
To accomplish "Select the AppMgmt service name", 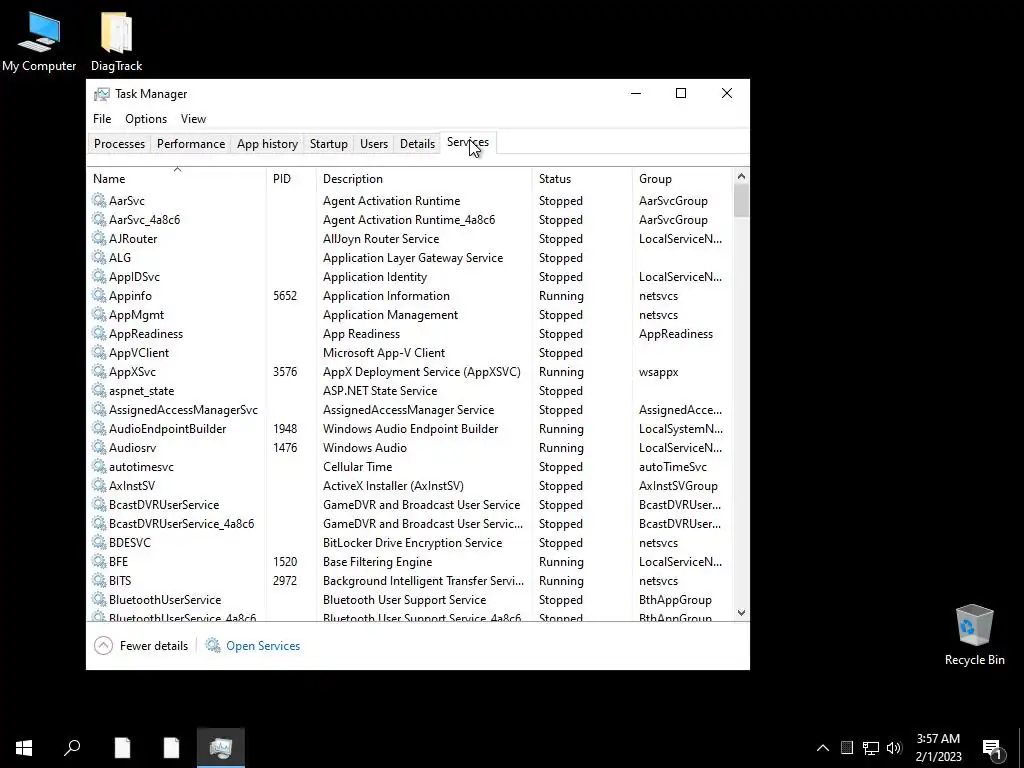I will click(136, 315).
